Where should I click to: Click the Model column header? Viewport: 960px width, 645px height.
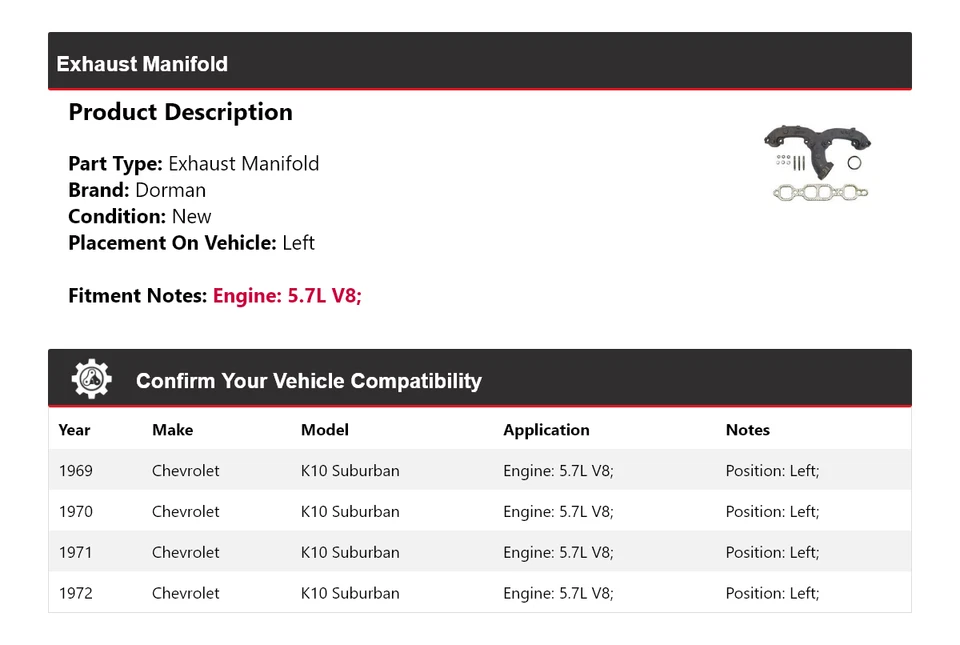[x=324, y=430]
